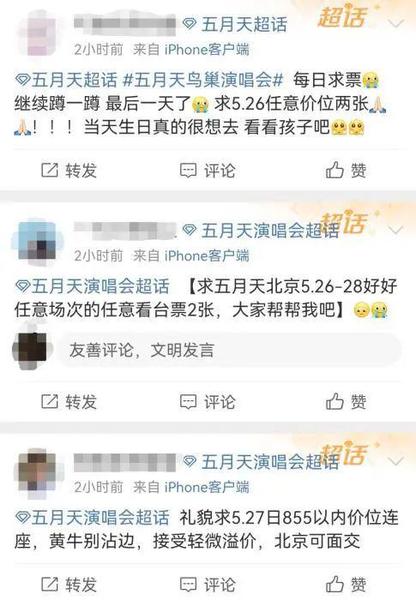Open the #五月天鸟巢演唱会# hashtag link
Image resolution: width=416 pixels, height=600 pixels.
point(203,80)
